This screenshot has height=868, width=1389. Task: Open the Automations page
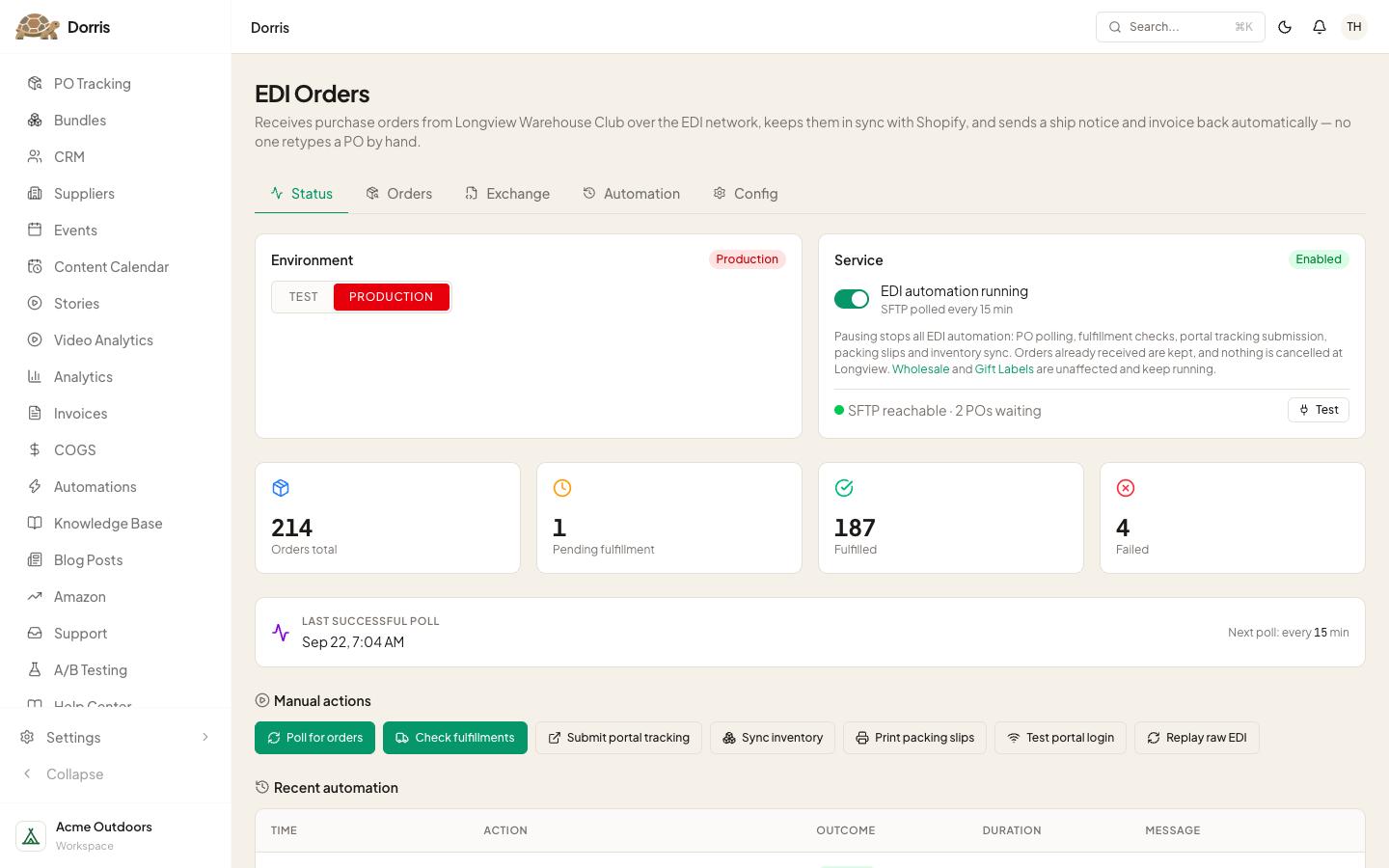coord(116,487)
